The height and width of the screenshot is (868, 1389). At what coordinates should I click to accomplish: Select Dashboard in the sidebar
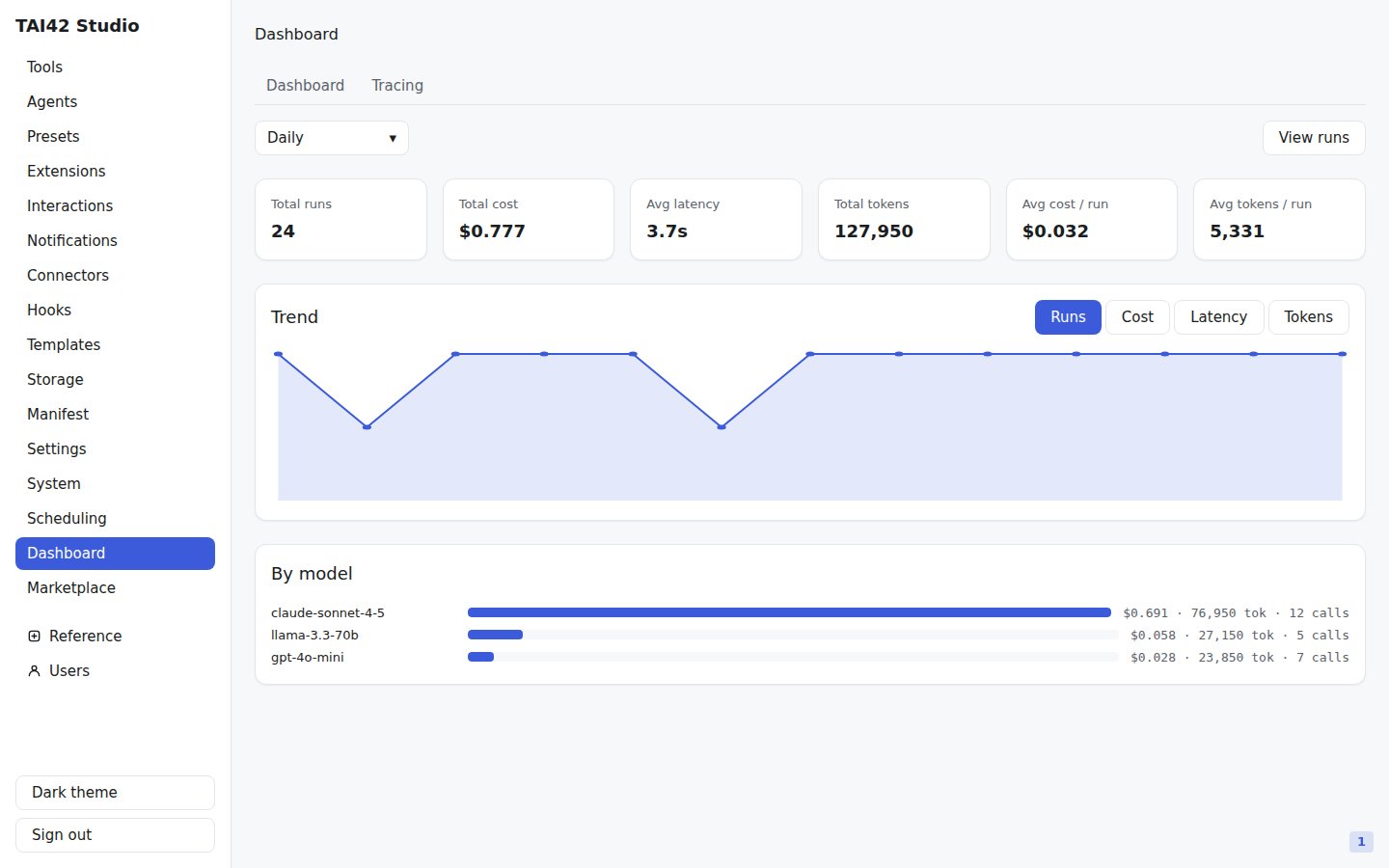tap(115, 553)
